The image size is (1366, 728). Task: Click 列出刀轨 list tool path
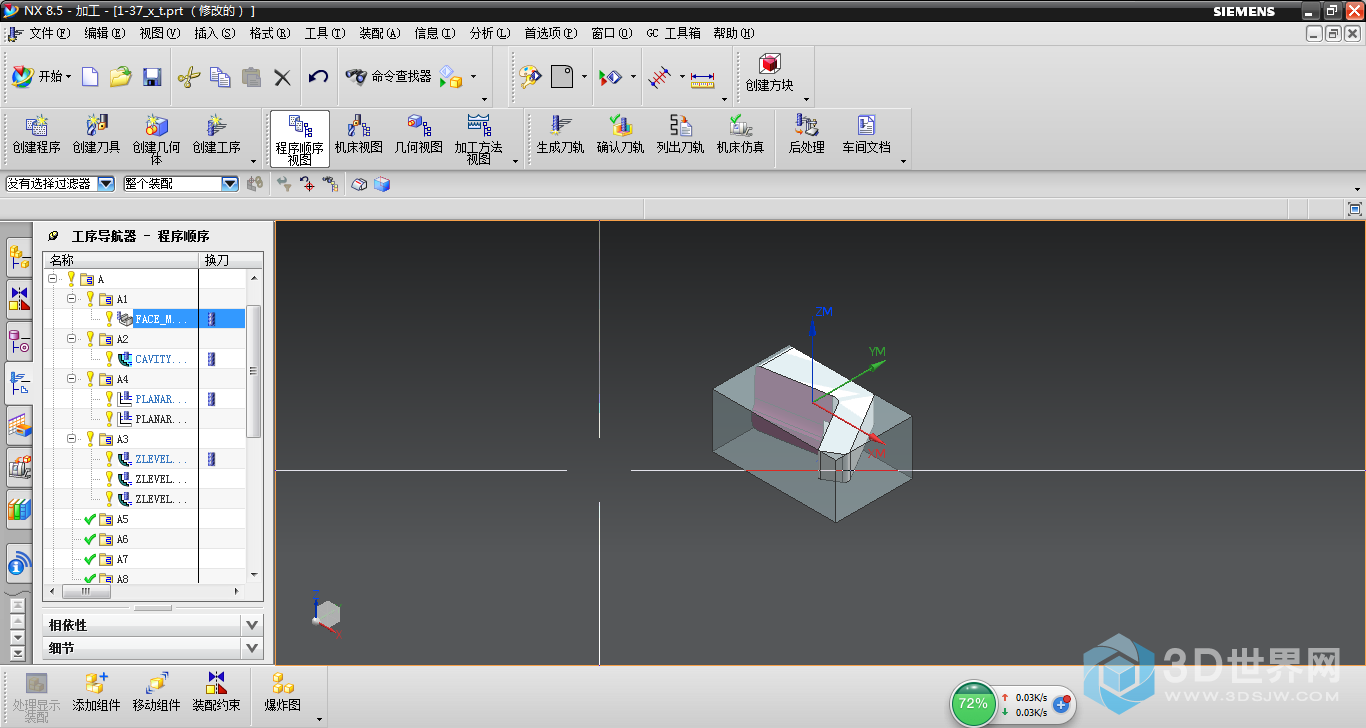coord(681,136)
